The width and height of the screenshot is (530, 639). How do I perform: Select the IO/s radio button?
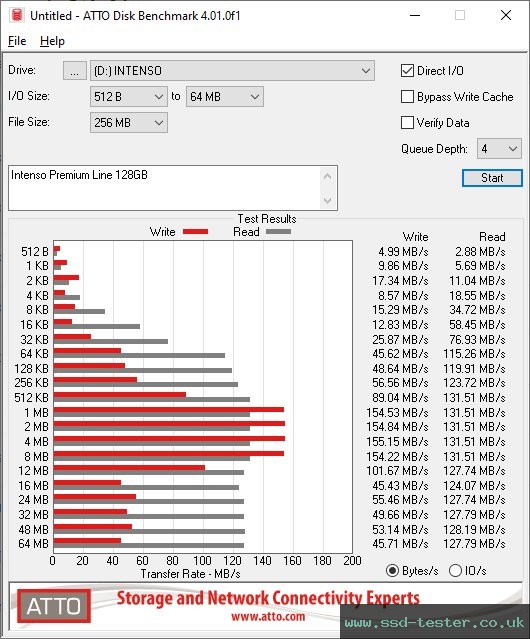point(455,571)
